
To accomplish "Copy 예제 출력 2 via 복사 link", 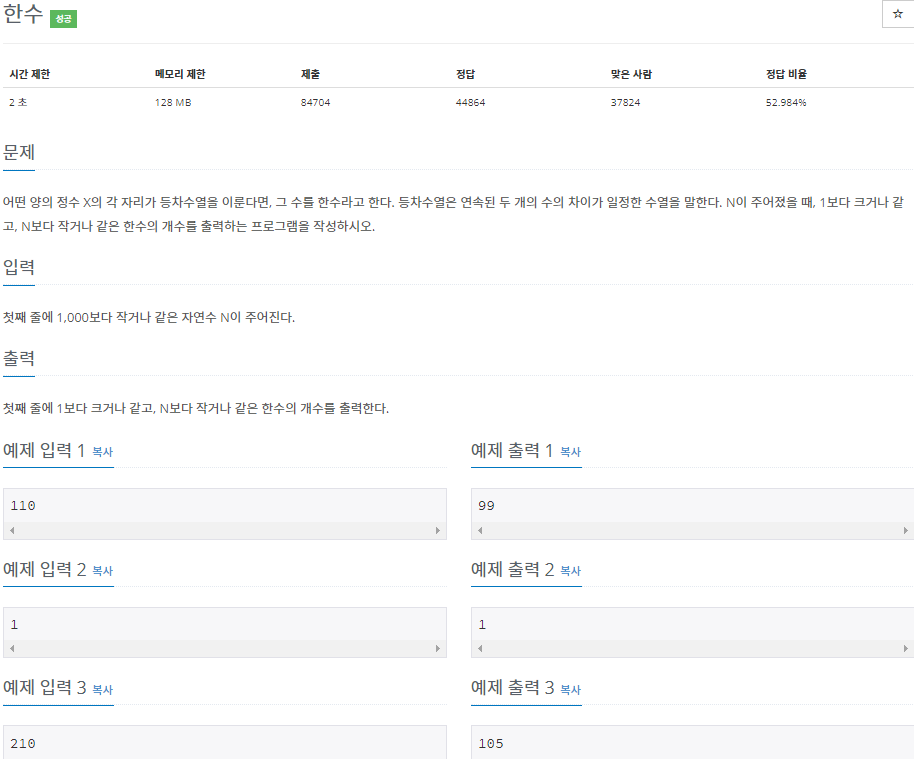I will (571, 571).
